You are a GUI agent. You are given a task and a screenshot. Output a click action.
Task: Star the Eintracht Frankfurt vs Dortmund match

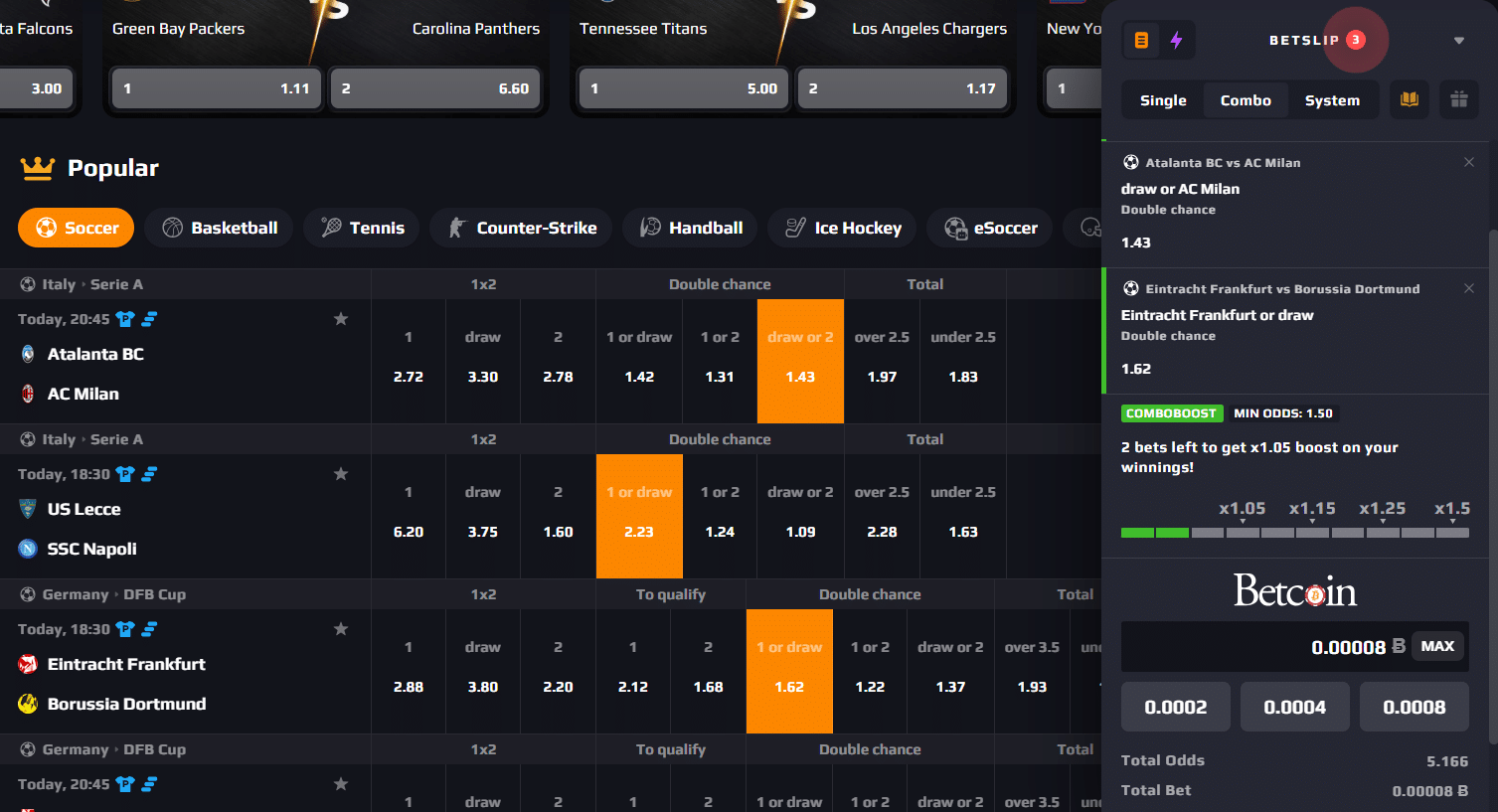[x=340, y=629]
